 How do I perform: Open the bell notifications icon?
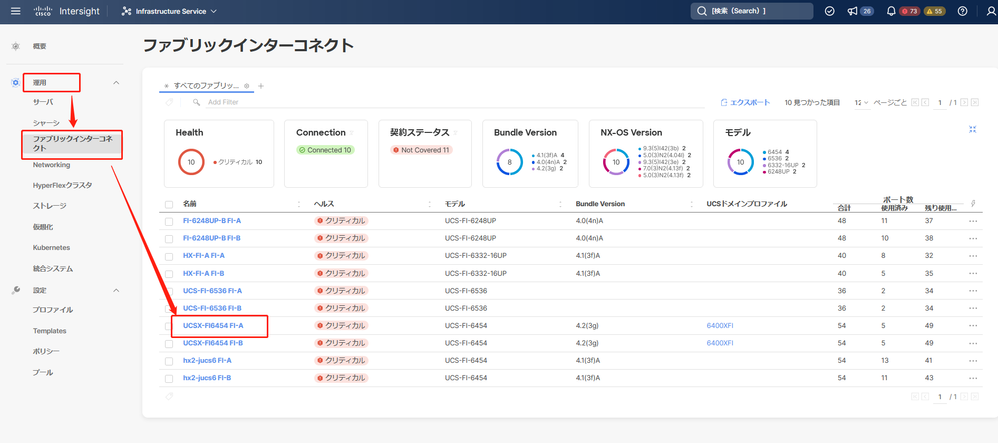891,11
